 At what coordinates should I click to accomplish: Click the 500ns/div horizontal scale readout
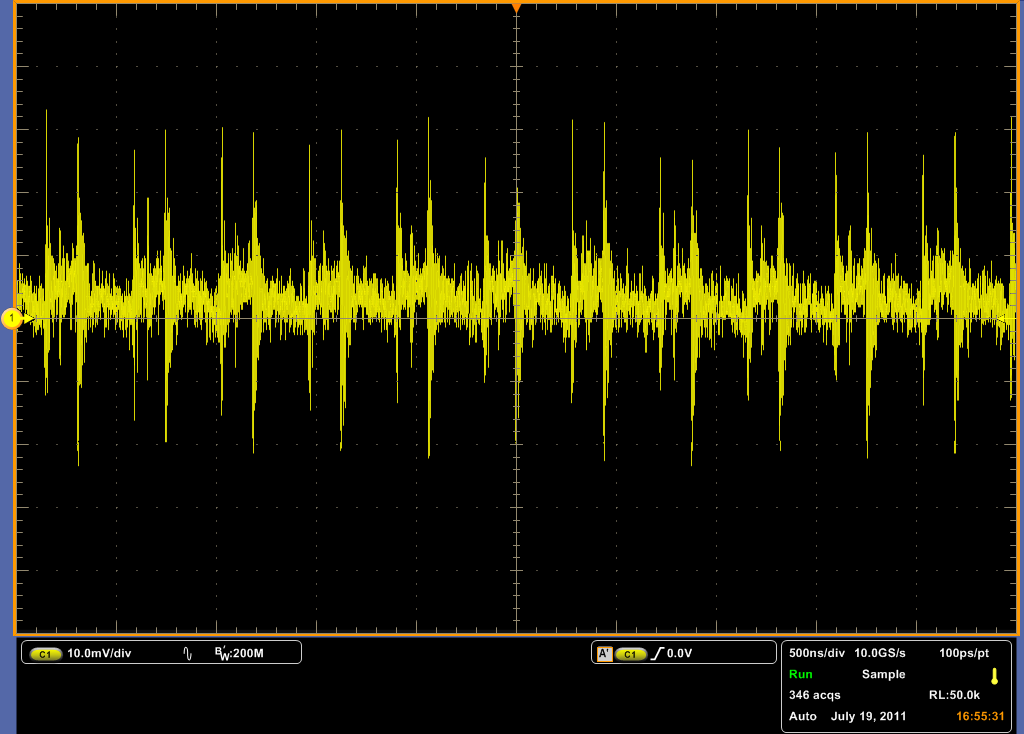(x=816, y=653)
